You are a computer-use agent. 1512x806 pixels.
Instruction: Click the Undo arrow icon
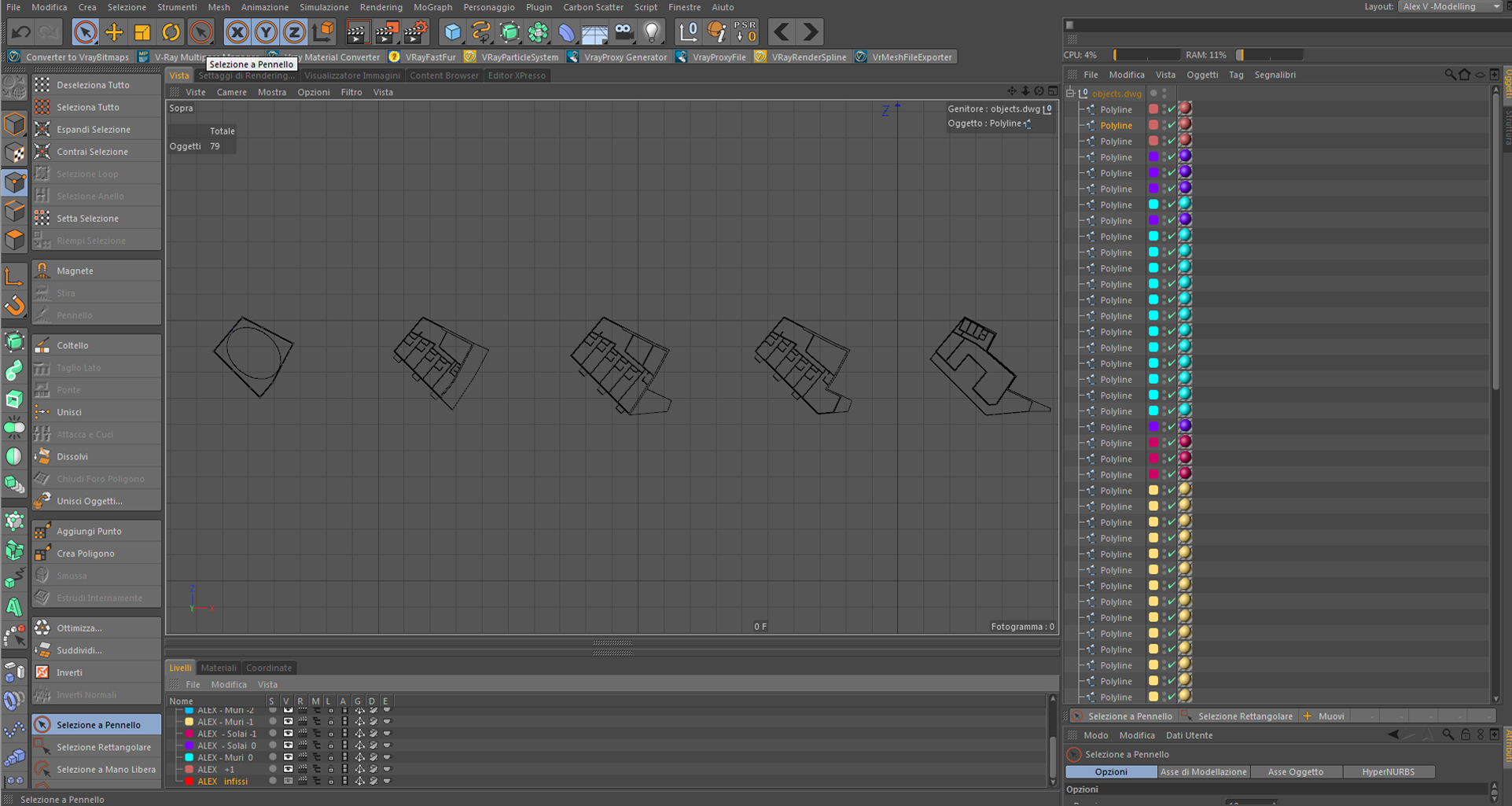[21, 32]
